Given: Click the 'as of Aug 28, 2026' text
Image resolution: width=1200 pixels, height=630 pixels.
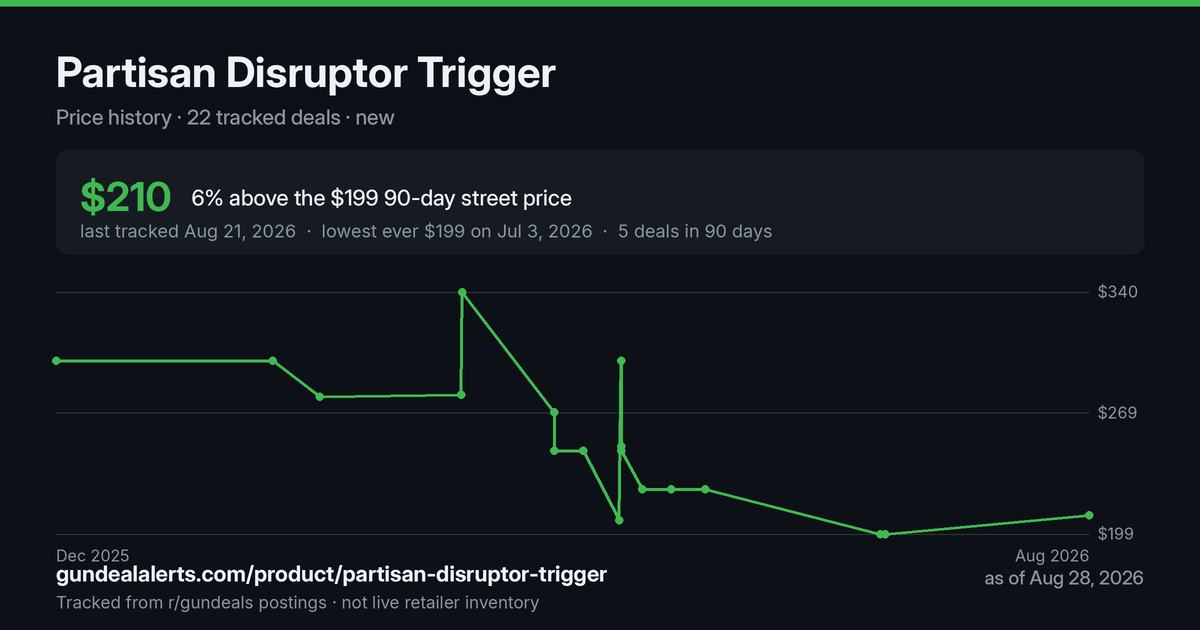Looking at the screenshot, I should coord(1064,578).
